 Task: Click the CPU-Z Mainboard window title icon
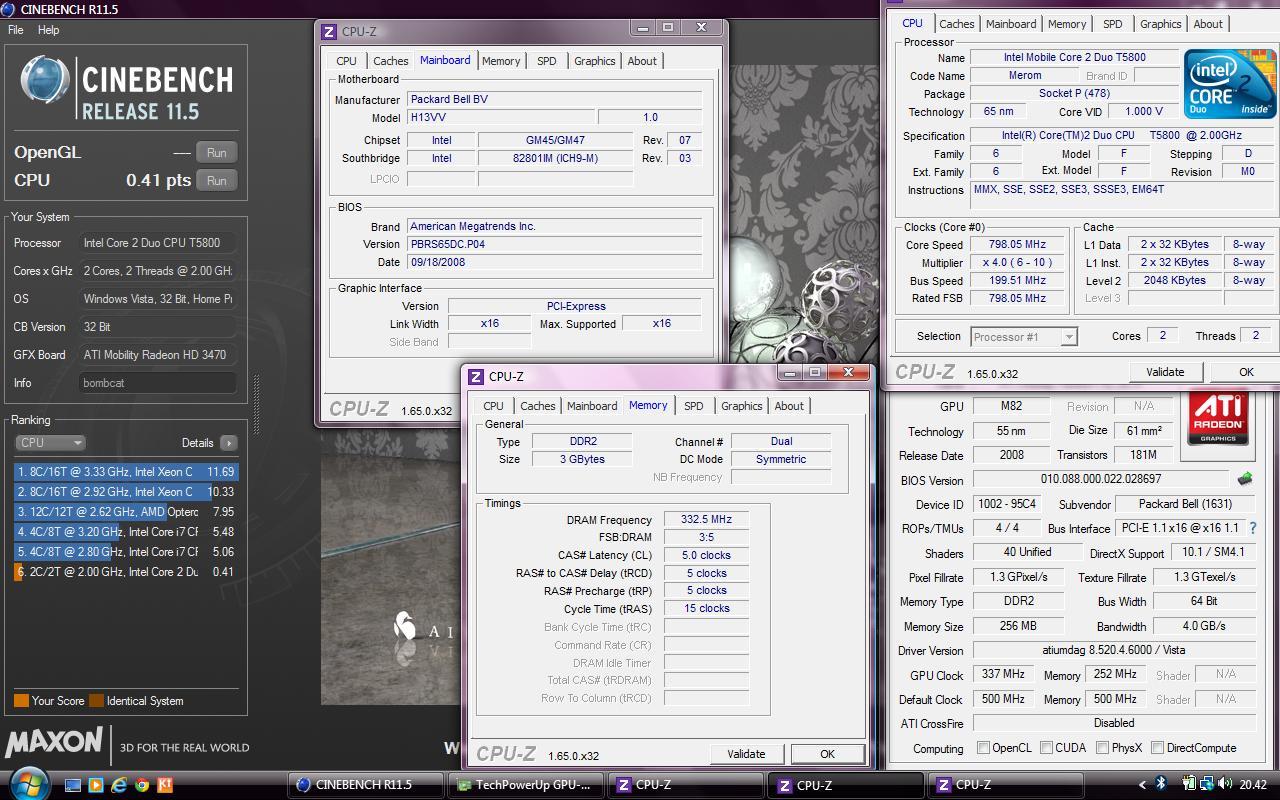pos(329,32)
